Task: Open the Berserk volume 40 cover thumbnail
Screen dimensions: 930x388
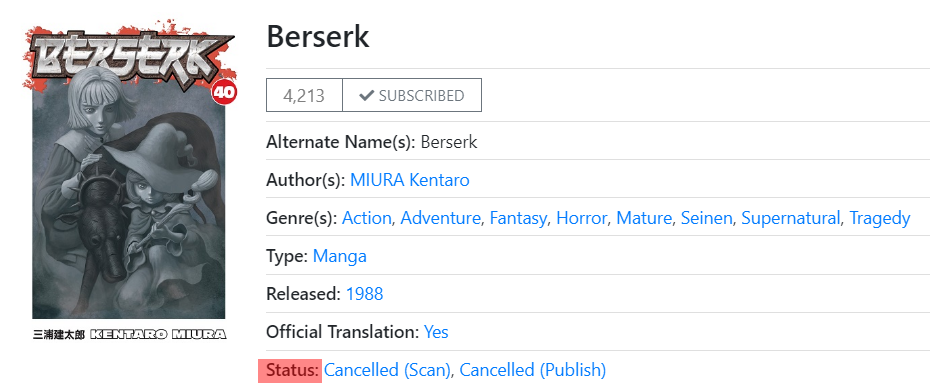Action: coord(129,180)
